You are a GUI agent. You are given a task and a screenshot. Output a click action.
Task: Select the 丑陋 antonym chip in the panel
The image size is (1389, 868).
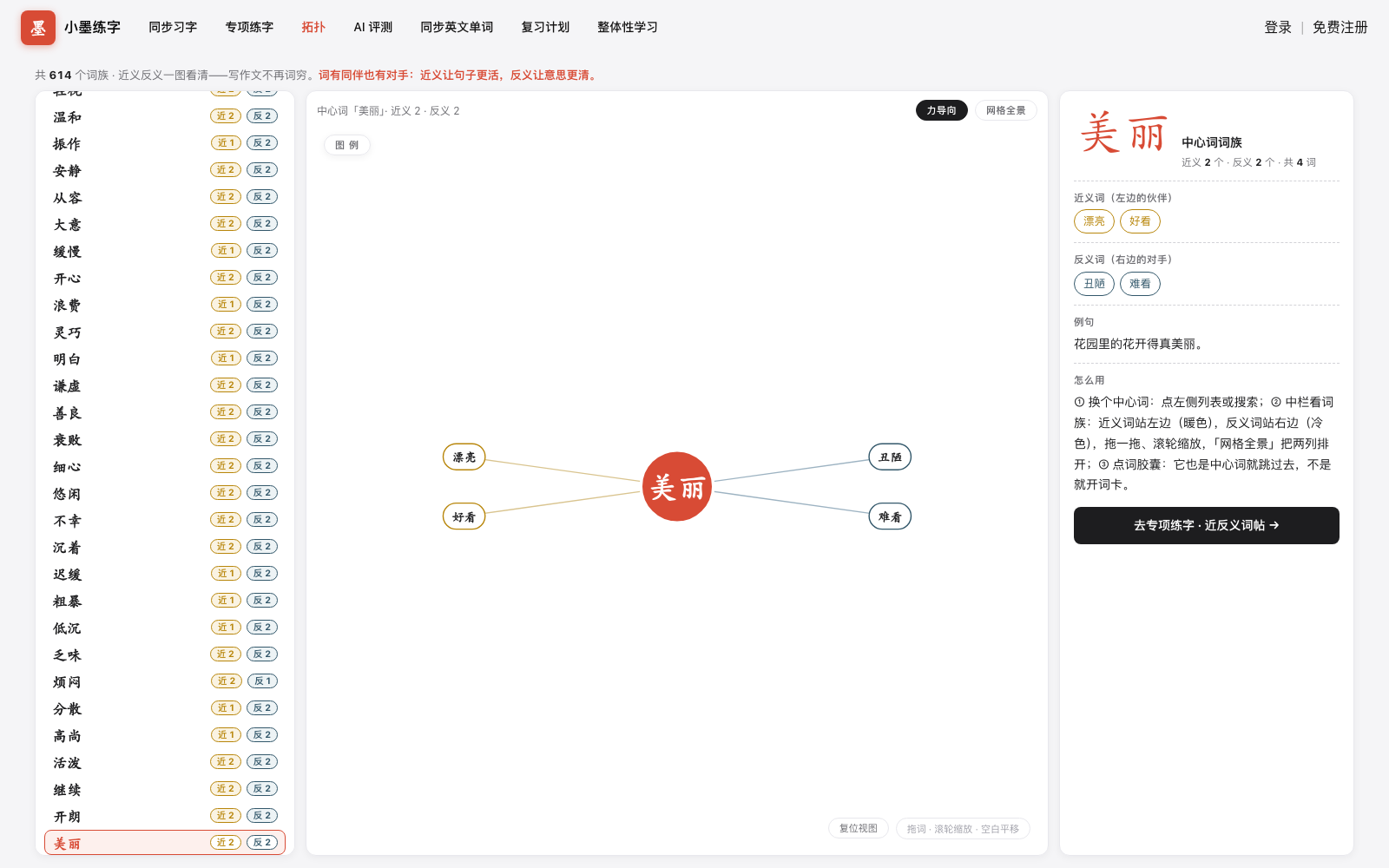click(x=1094, y=284)
